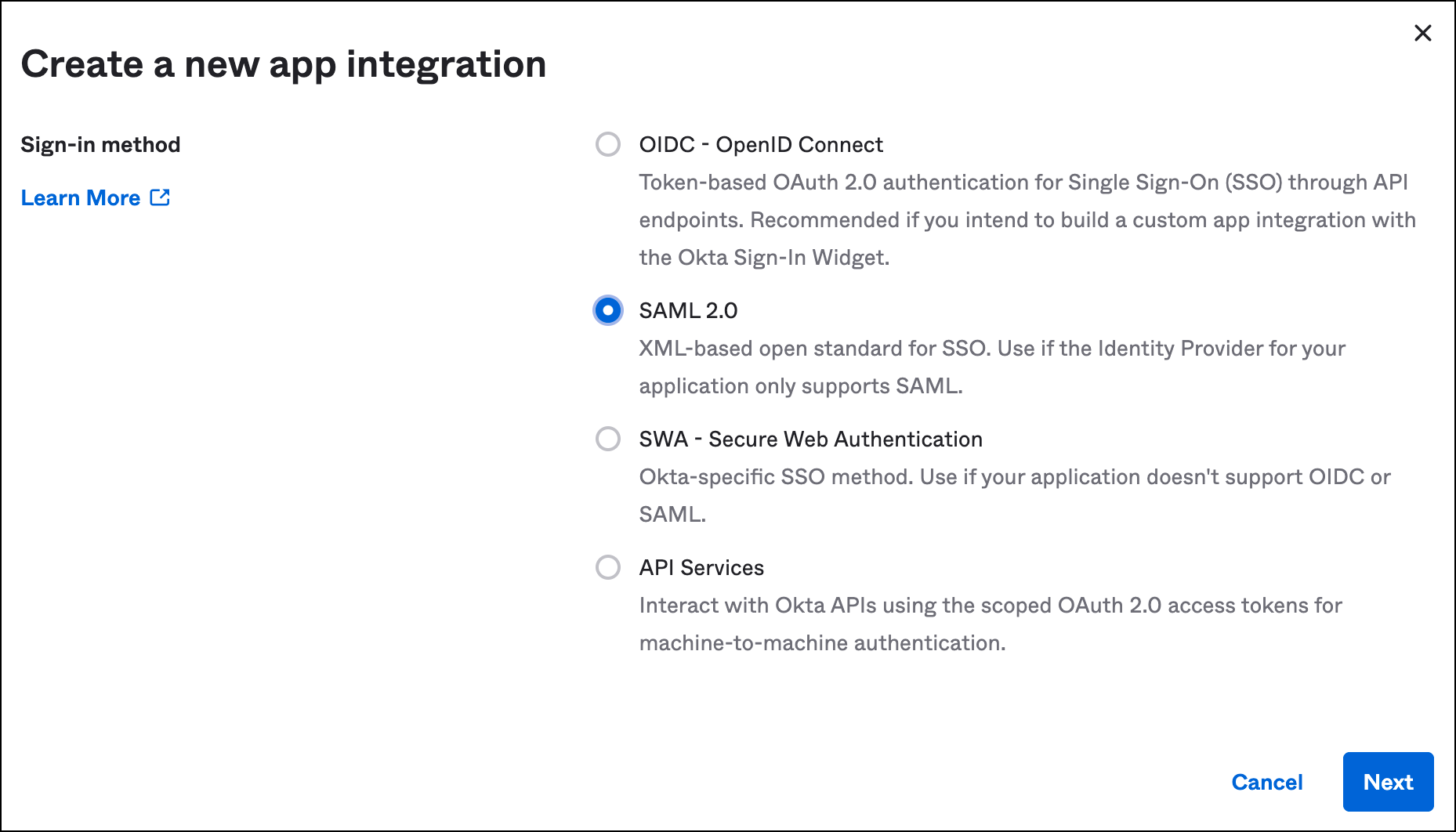Click the SAML 2.0 option label
This screenshot has width=1456, height=832.
coord(688,311)
